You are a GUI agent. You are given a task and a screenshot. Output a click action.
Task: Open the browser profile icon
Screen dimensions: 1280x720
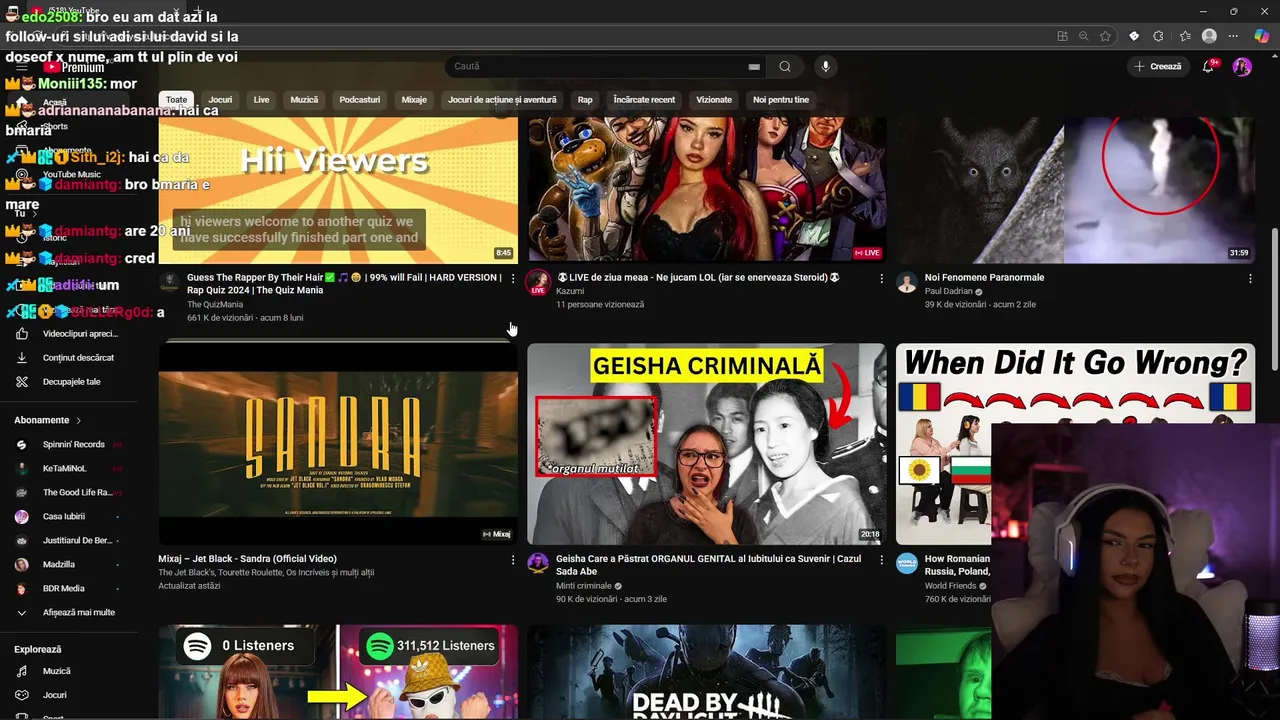[1209, 36]
